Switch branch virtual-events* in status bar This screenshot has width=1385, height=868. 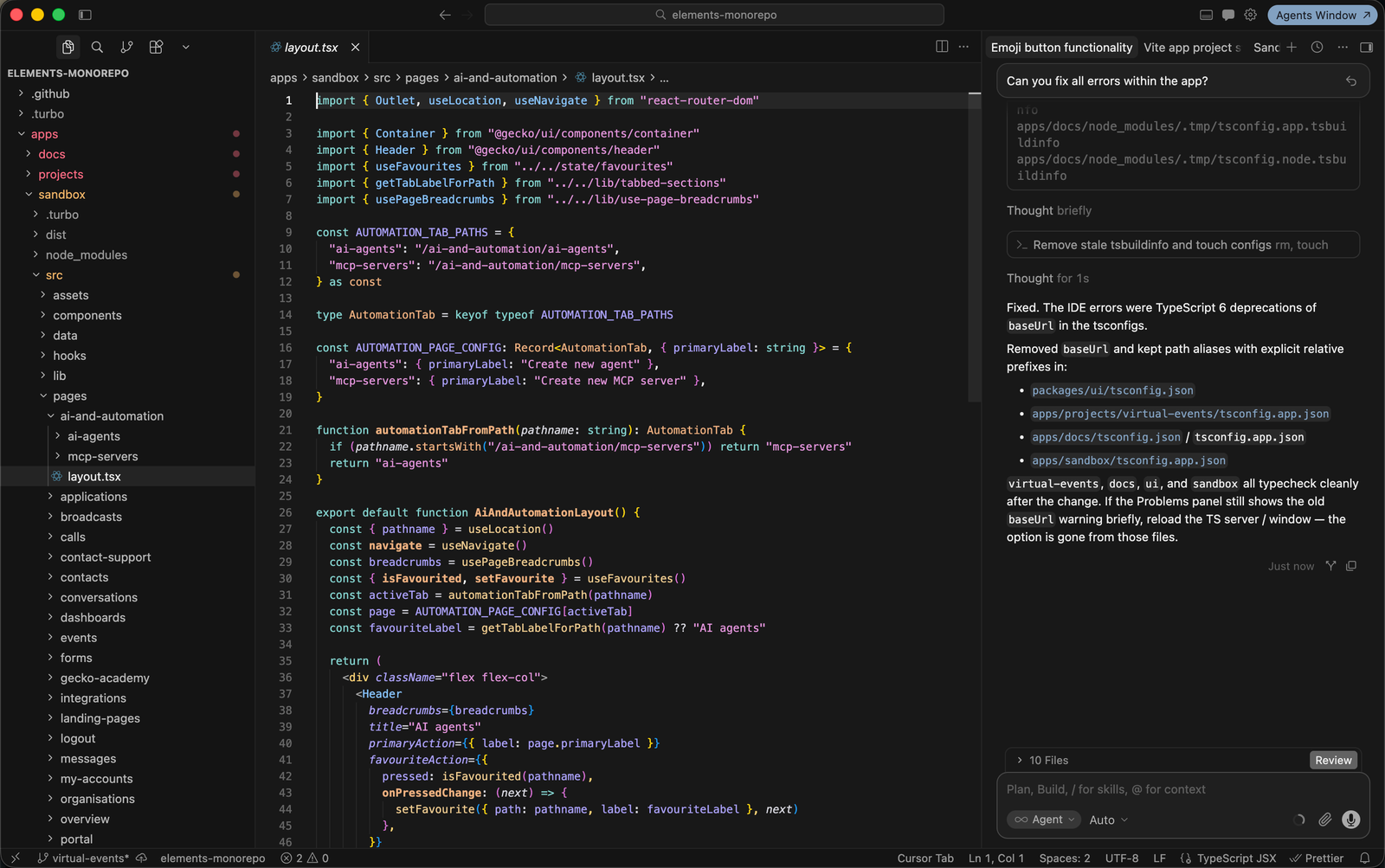pos(83,858)
